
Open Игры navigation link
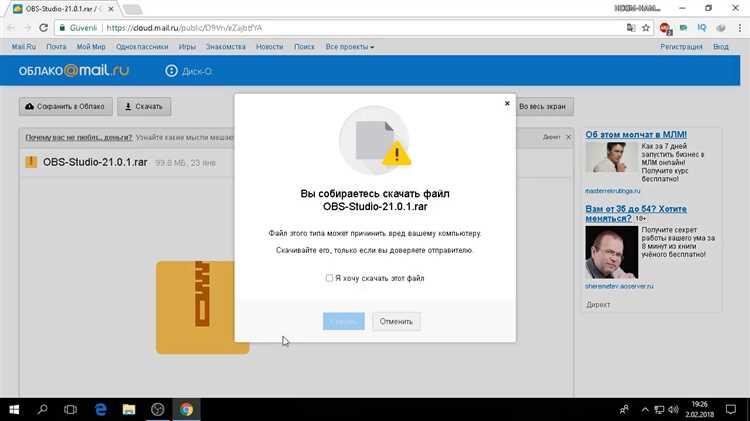(x=187, y=47)
